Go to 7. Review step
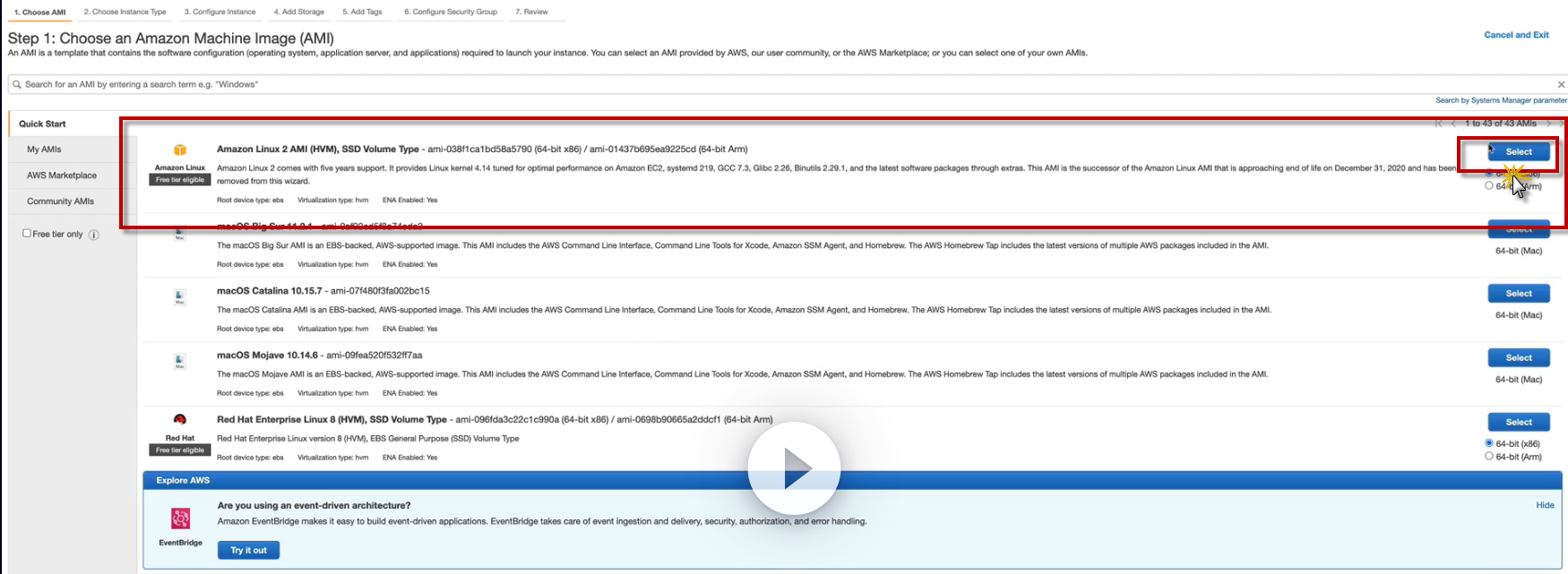 [532, 13]
